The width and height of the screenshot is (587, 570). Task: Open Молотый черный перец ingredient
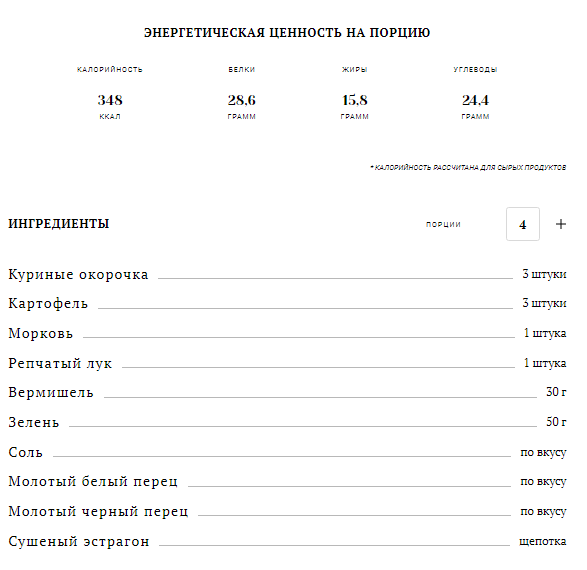(98, 511)
